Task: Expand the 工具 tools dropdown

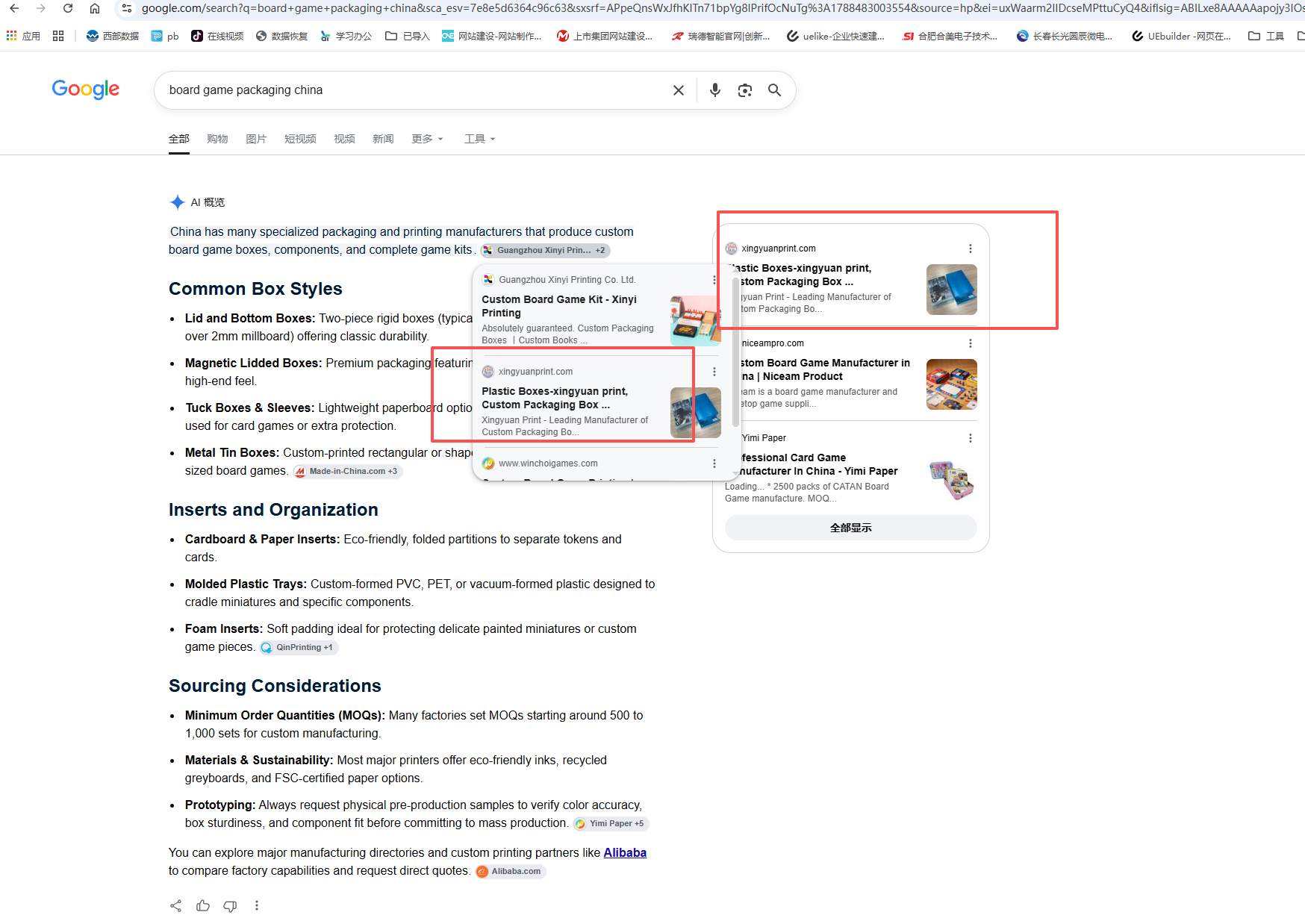Action: pos(479,139)
